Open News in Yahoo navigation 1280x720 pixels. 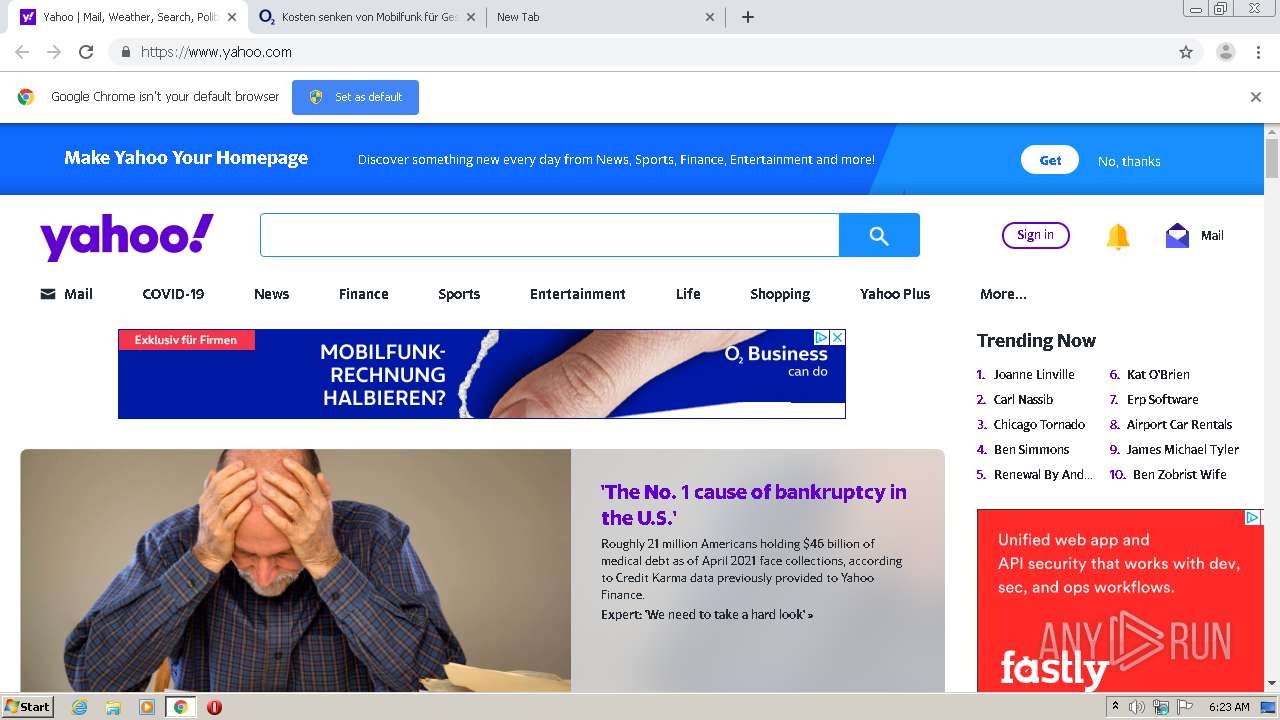click(271, 294)
